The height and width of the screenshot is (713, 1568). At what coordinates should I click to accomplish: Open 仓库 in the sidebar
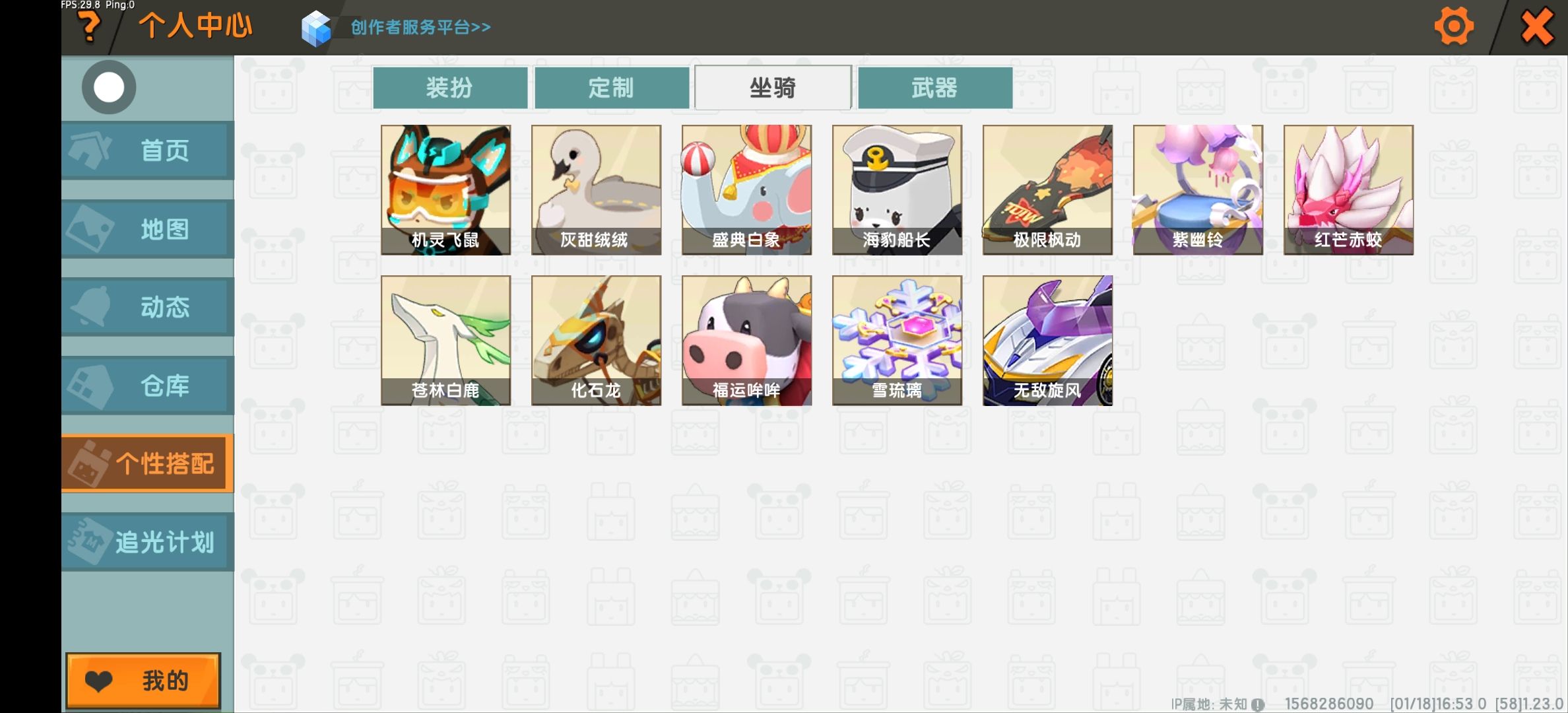point(148,386)
